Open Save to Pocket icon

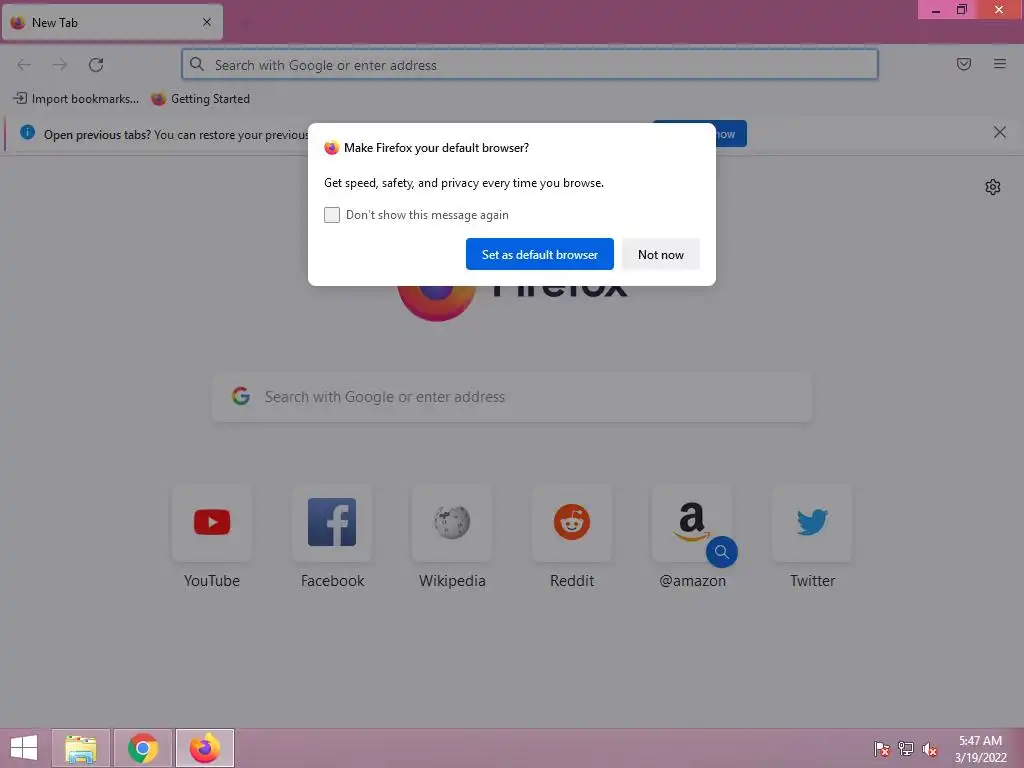click(x=963, y=64)
